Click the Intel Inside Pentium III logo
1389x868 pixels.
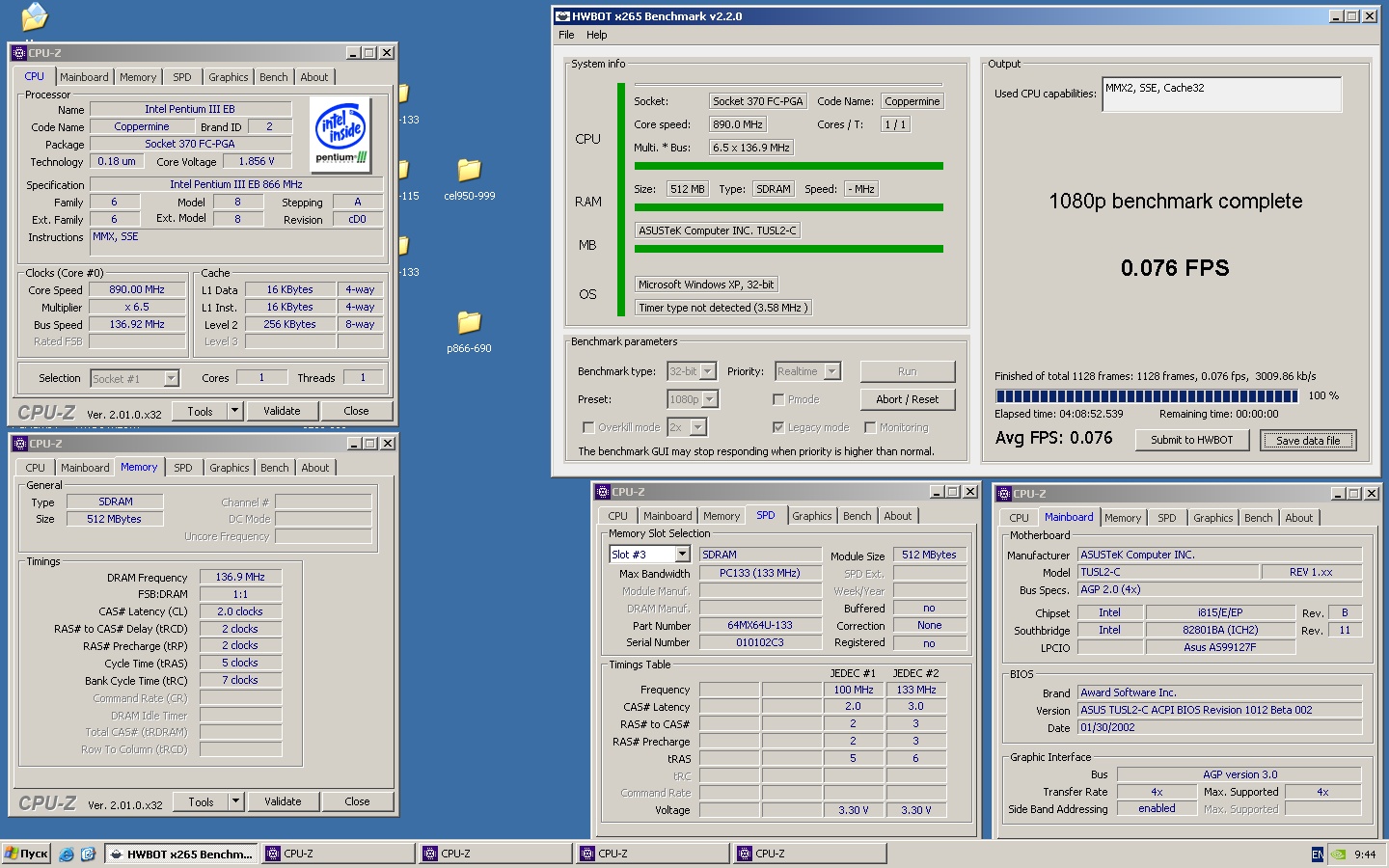click(341, 136)
